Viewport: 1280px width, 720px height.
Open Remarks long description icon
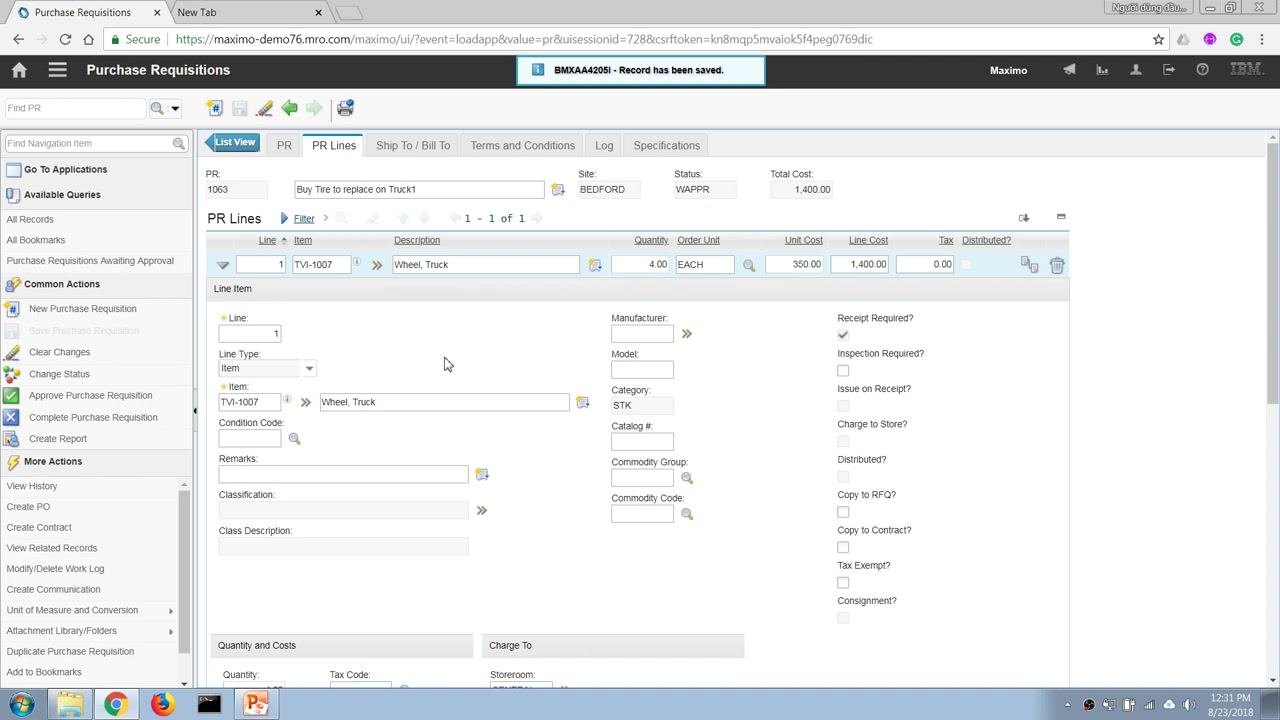pos(481,474)
